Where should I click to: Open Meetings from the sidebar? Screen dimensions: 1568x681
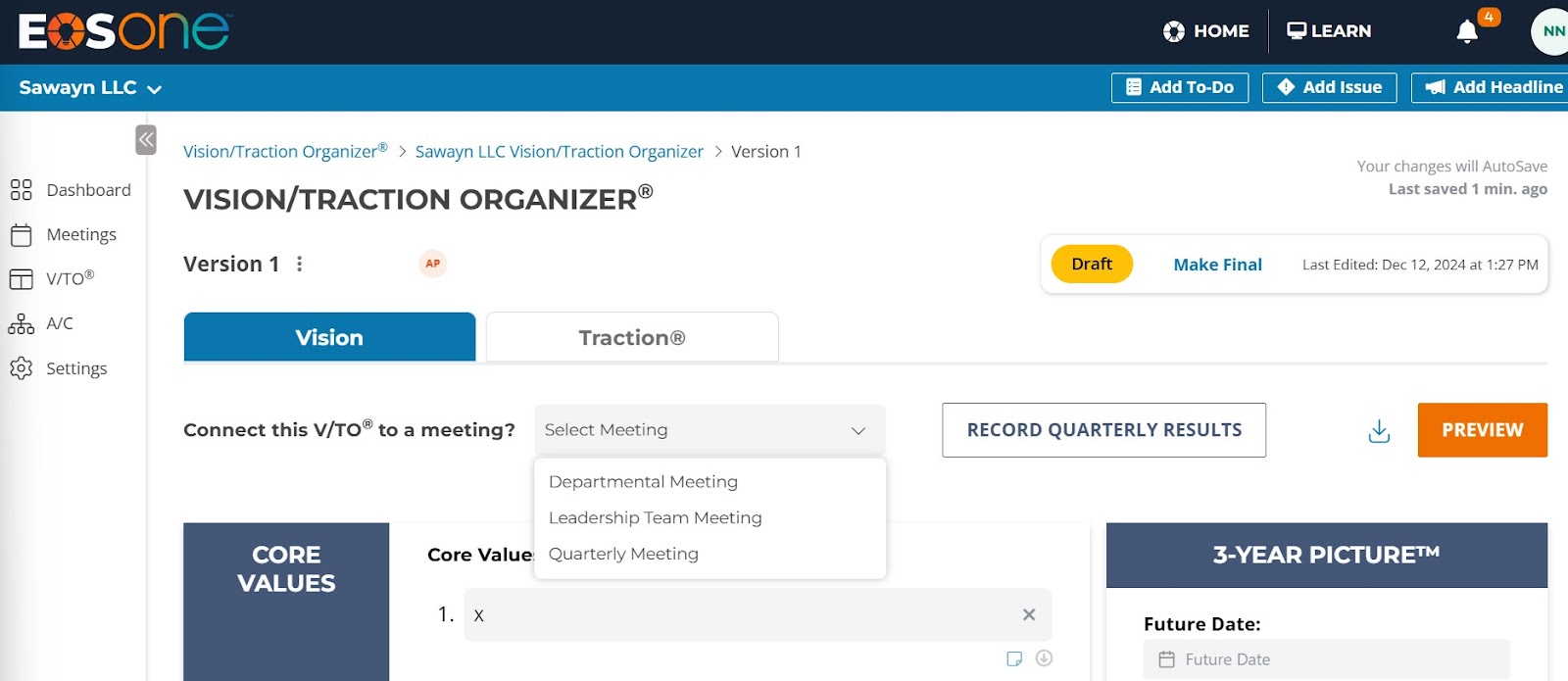pyautogui.click(x=64, y=235)
